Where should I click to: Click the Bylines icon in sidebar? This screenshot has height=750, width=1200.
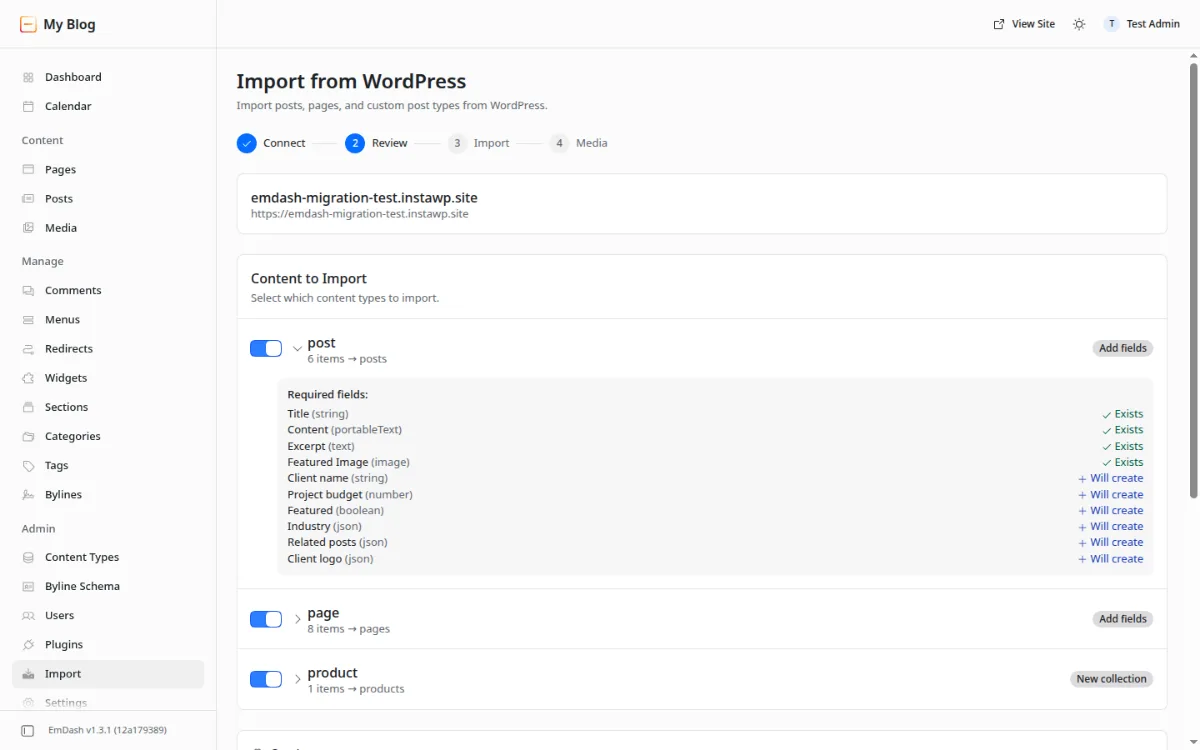point(28,494)
